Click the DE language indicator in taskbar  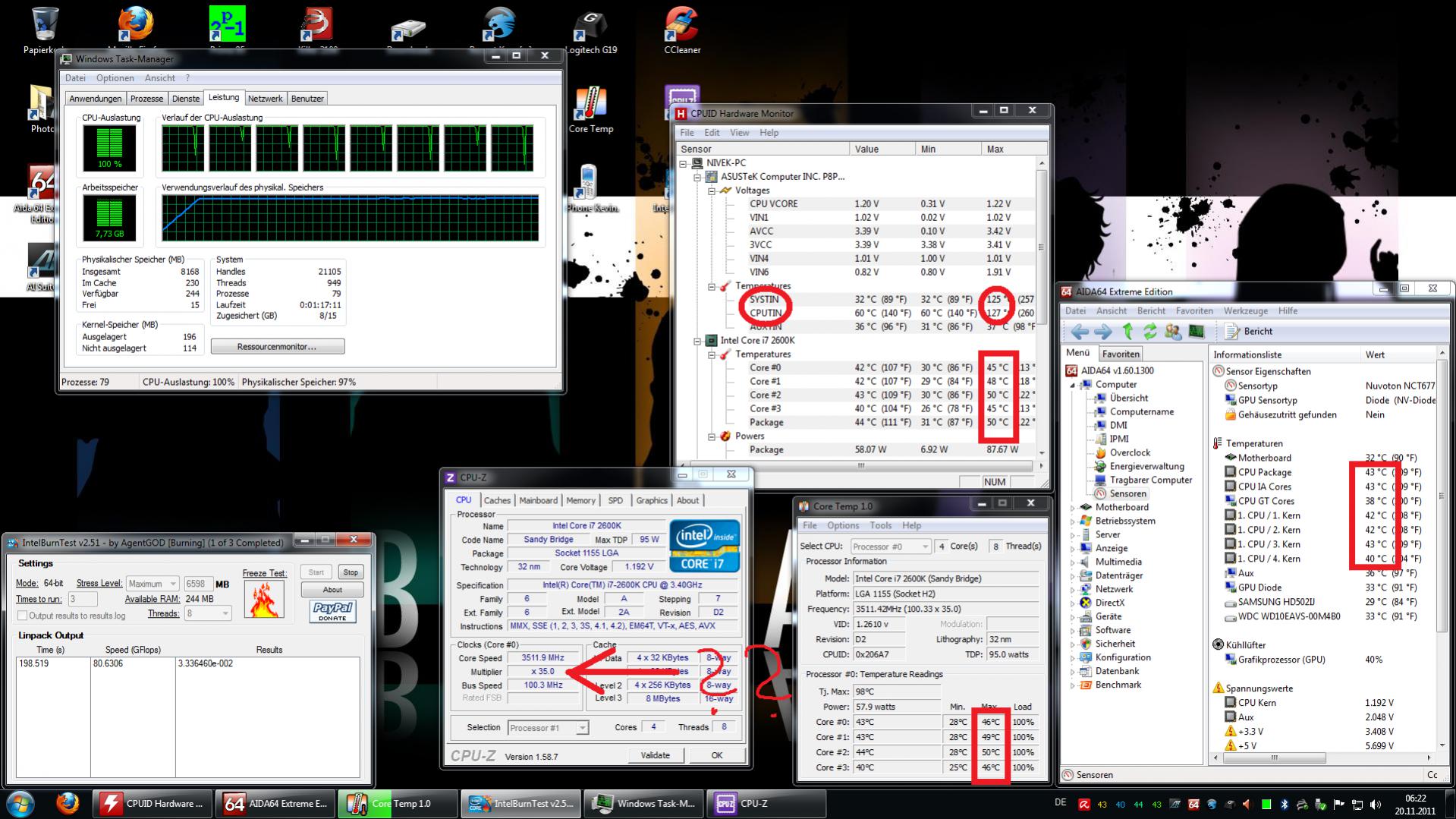tap(1060, 803)
